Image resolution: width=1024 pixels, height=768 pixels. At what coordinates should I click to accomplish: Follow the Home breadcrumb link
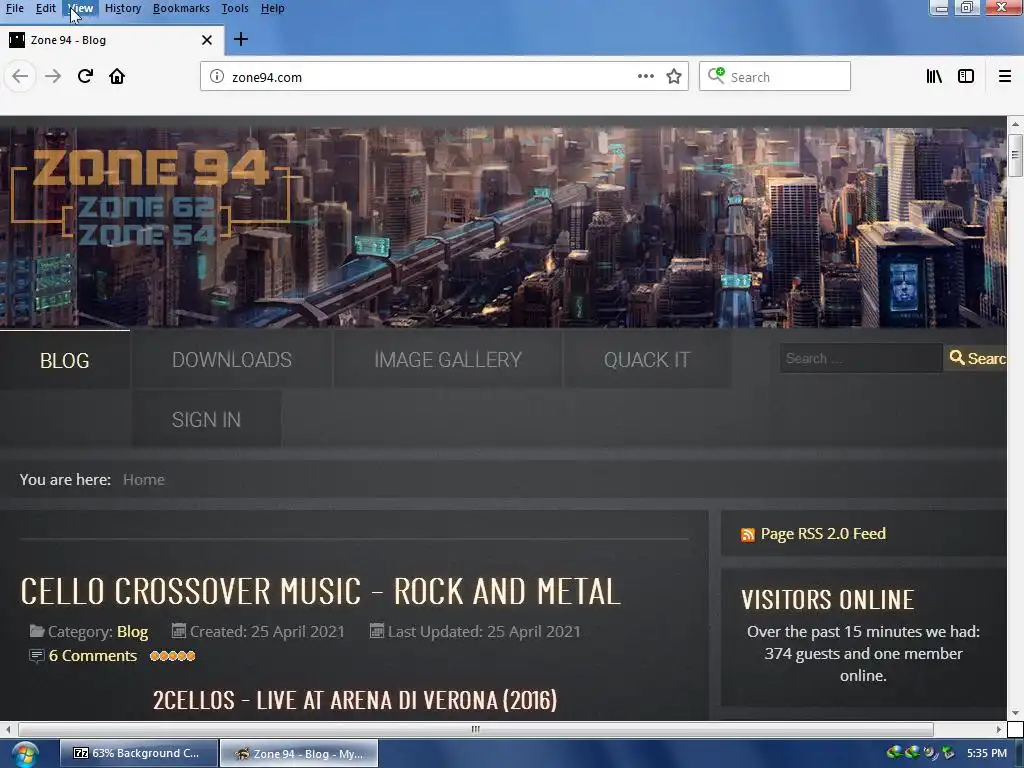click(144, 479)
